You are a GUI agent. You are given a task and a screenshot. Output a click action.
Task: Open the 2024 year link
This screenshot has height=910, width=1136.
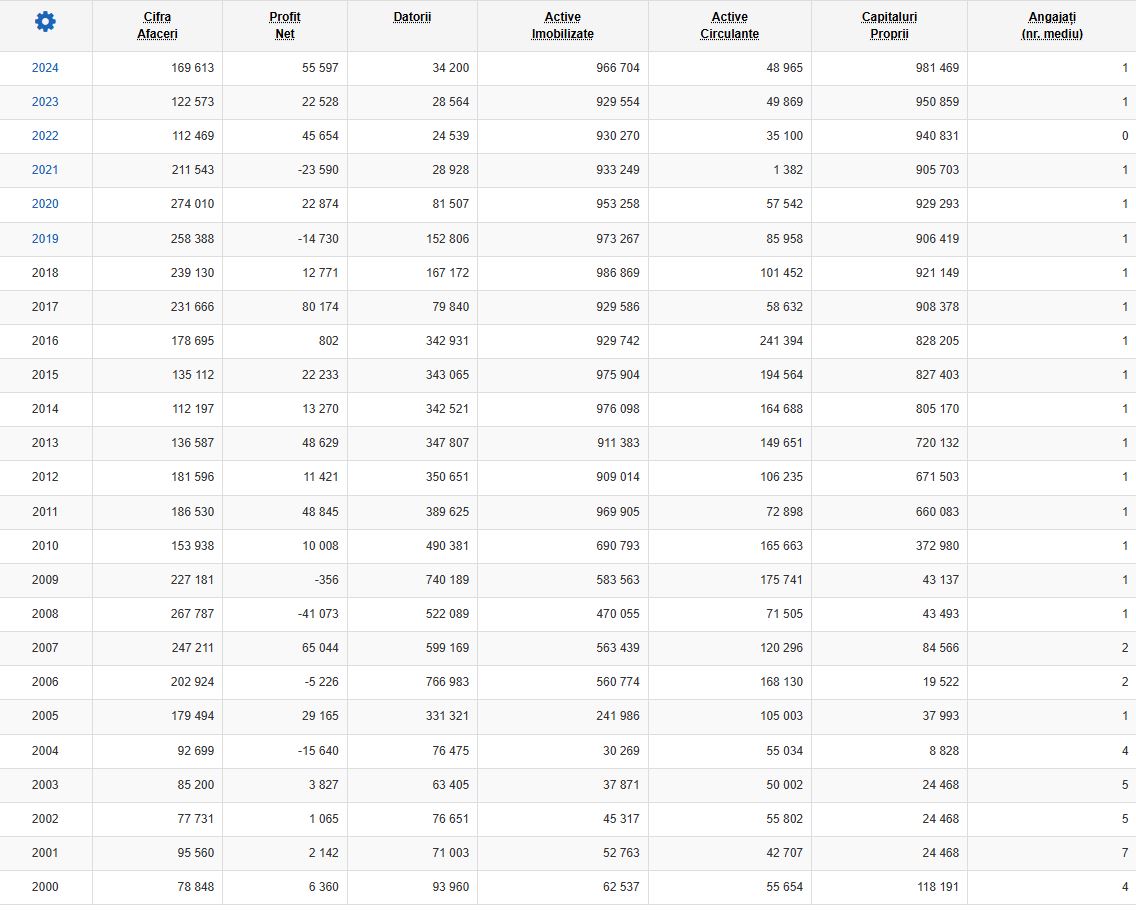tap(45, 68)
